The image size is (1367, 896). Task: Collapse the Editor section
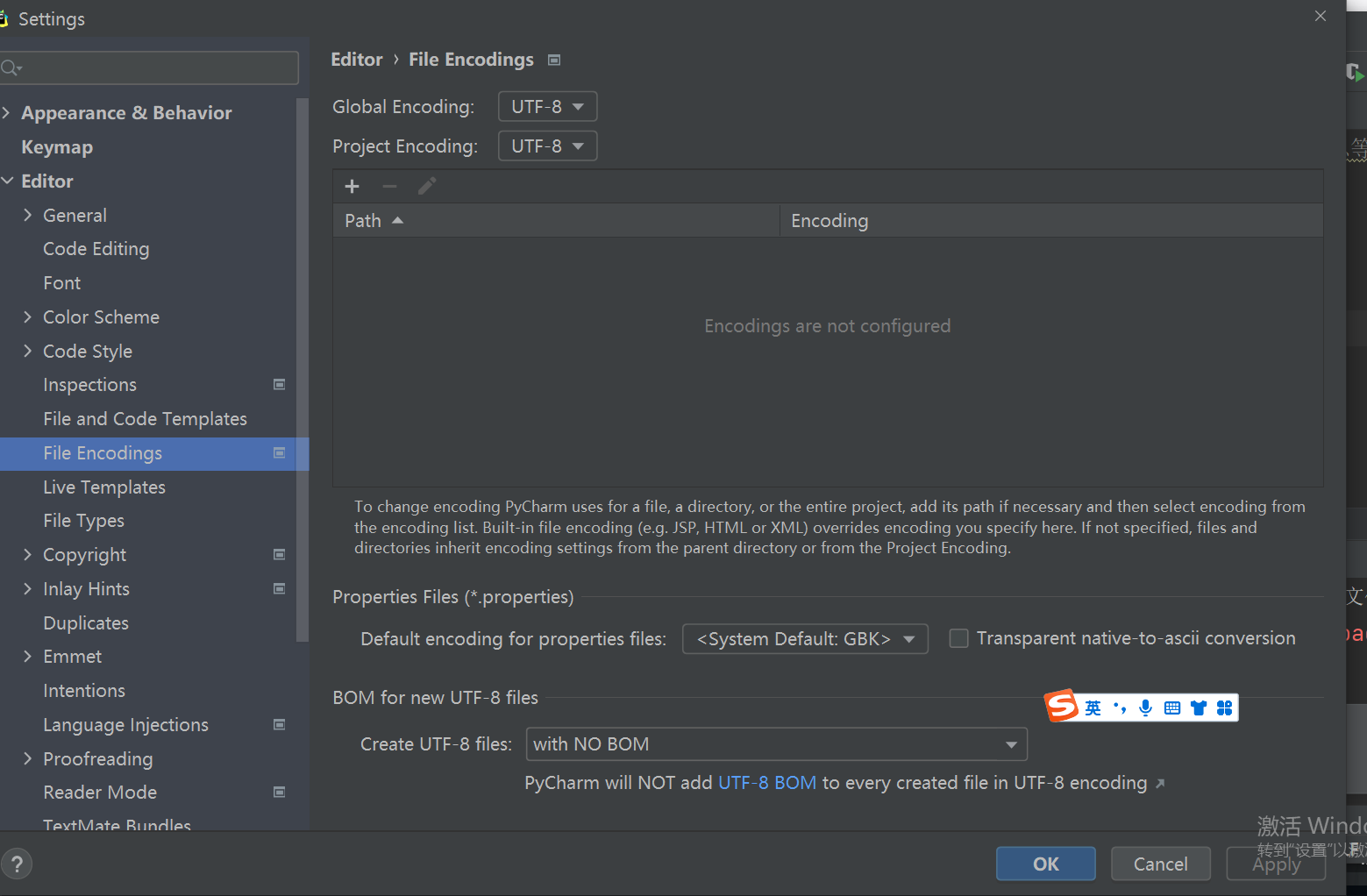click(7, 181)
